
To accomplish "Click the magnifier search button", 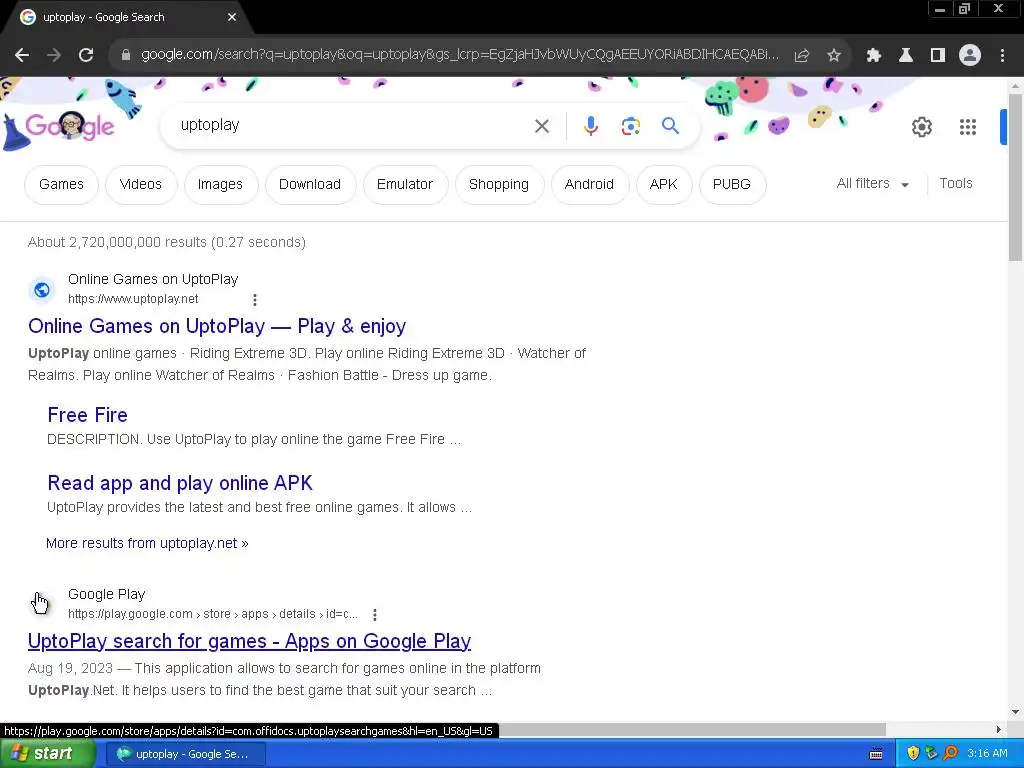I will coord(671,126).
